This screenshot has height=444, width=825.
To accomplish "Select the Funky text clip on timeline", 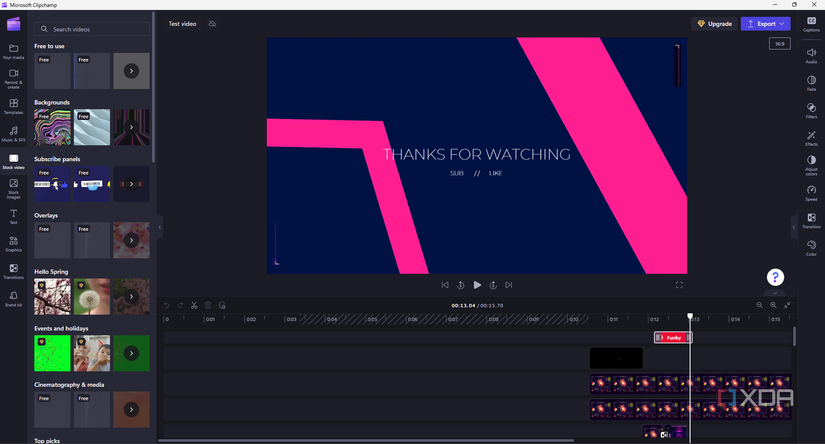I will coord(673,338).
